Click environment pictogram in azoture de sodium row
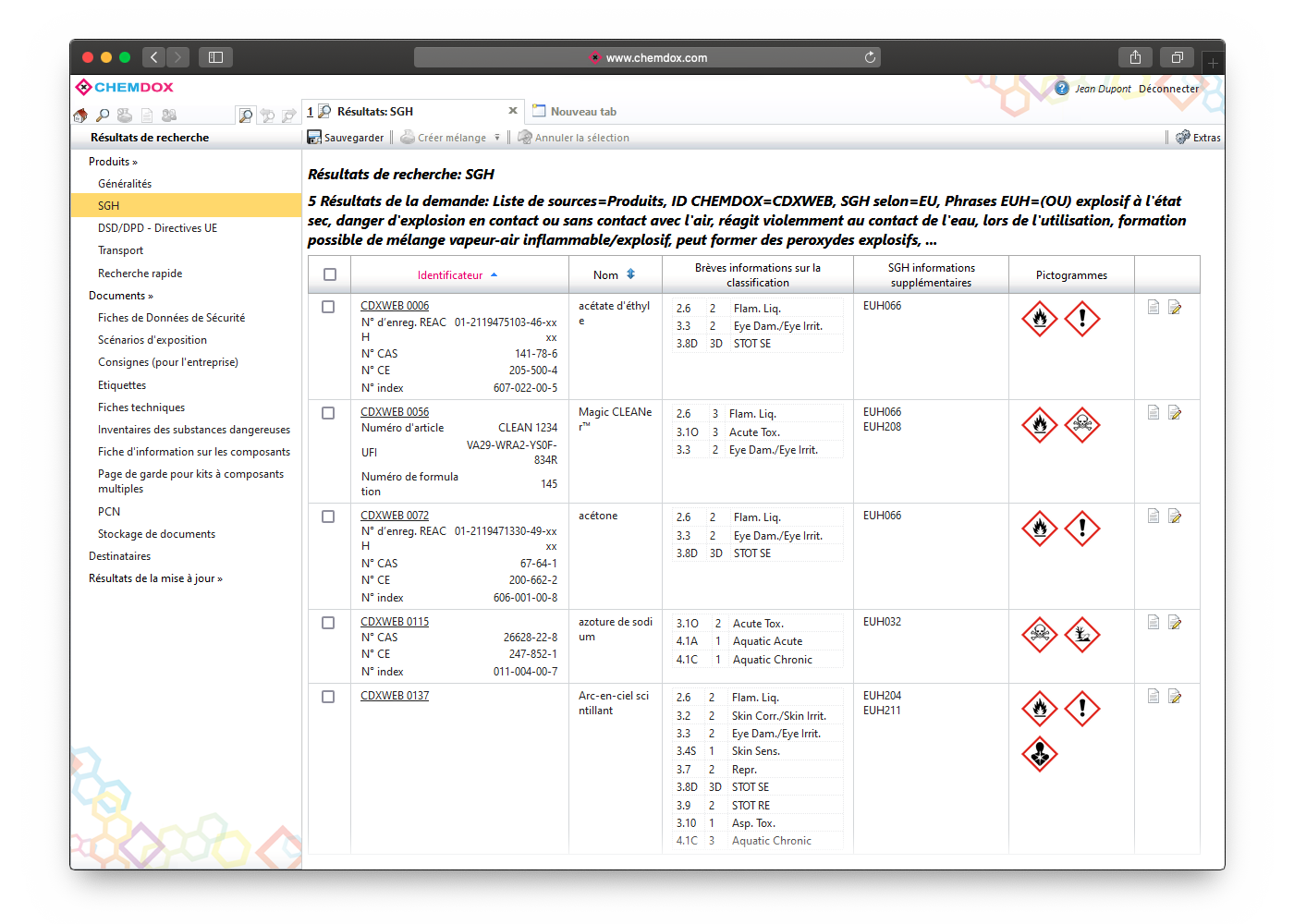The height and width of the screenshot is (924, 1294). [1082, 635]
